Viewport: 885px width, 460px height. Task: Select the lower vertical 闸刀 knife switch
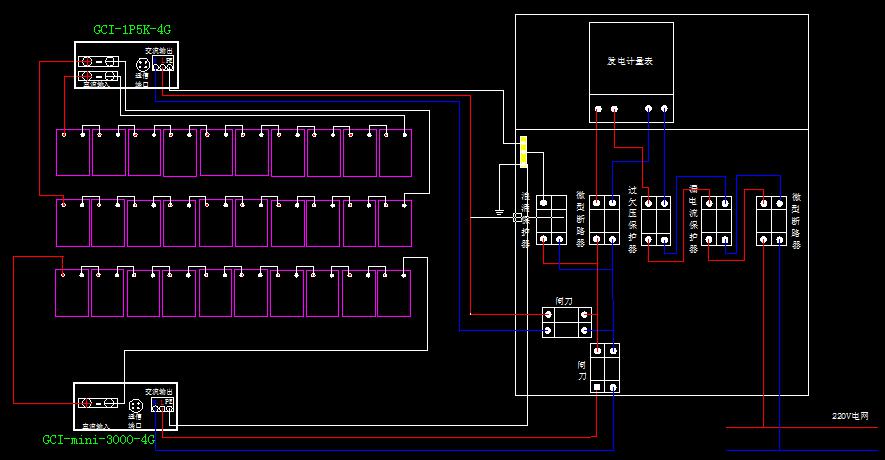tap(604, 367)
